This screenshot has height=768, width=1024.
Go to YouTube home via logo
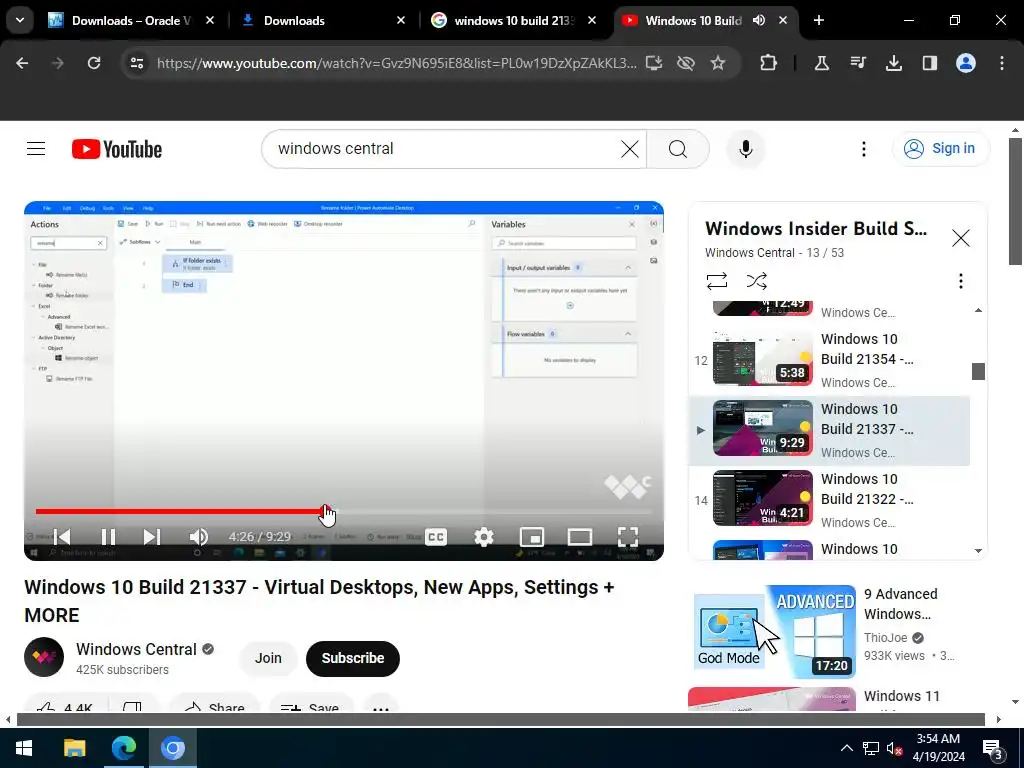[117, 149]
